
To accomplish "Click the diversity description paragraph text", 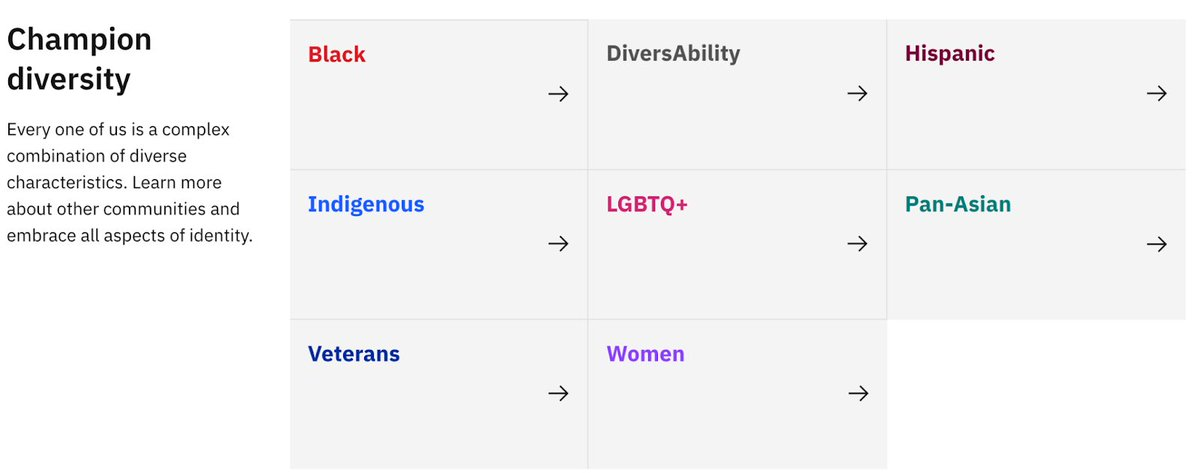I will [129, 184].
